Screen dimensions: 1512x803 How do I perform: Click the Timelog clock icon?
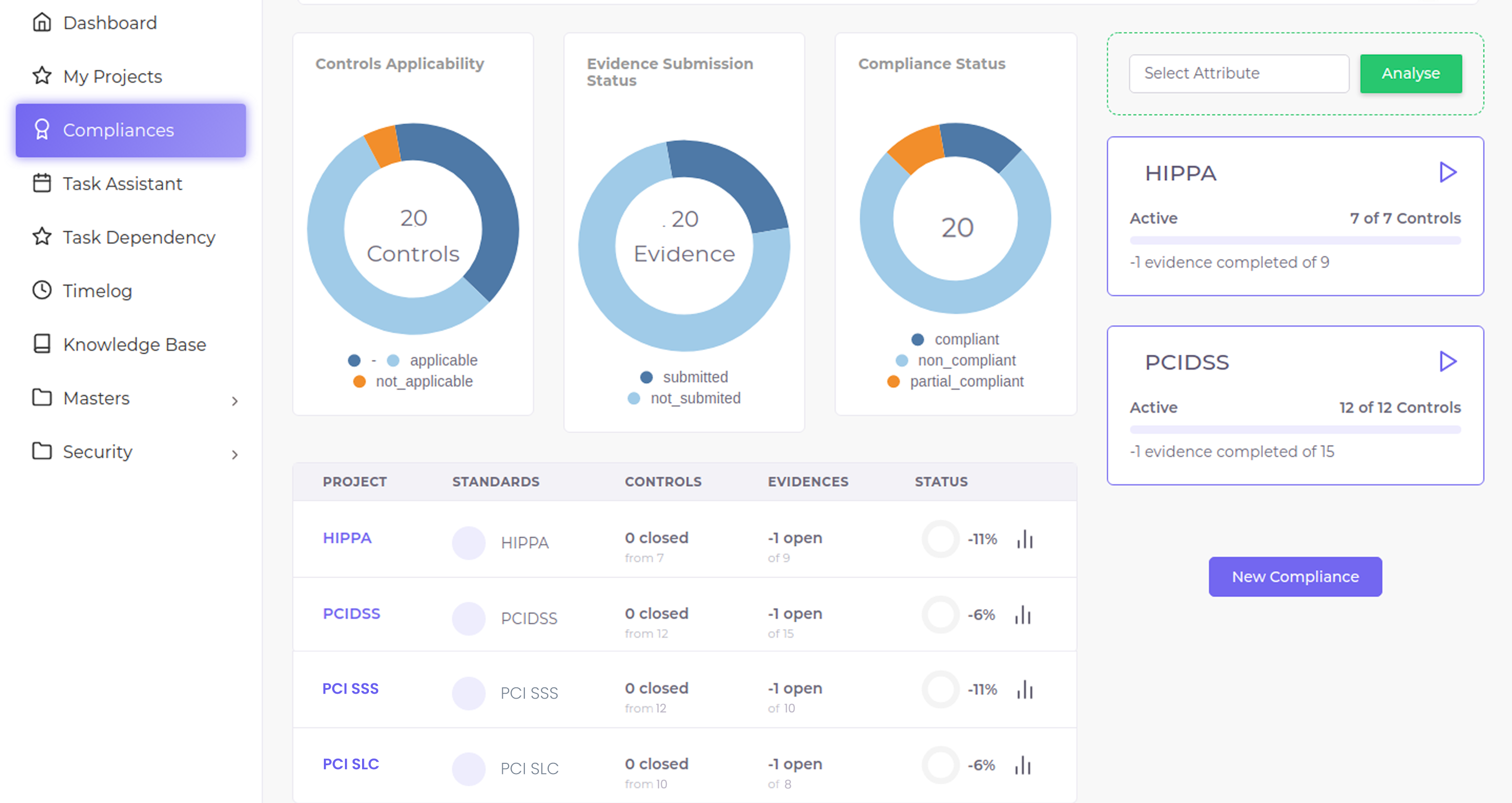pyautogui.click(x=42, y=290)
